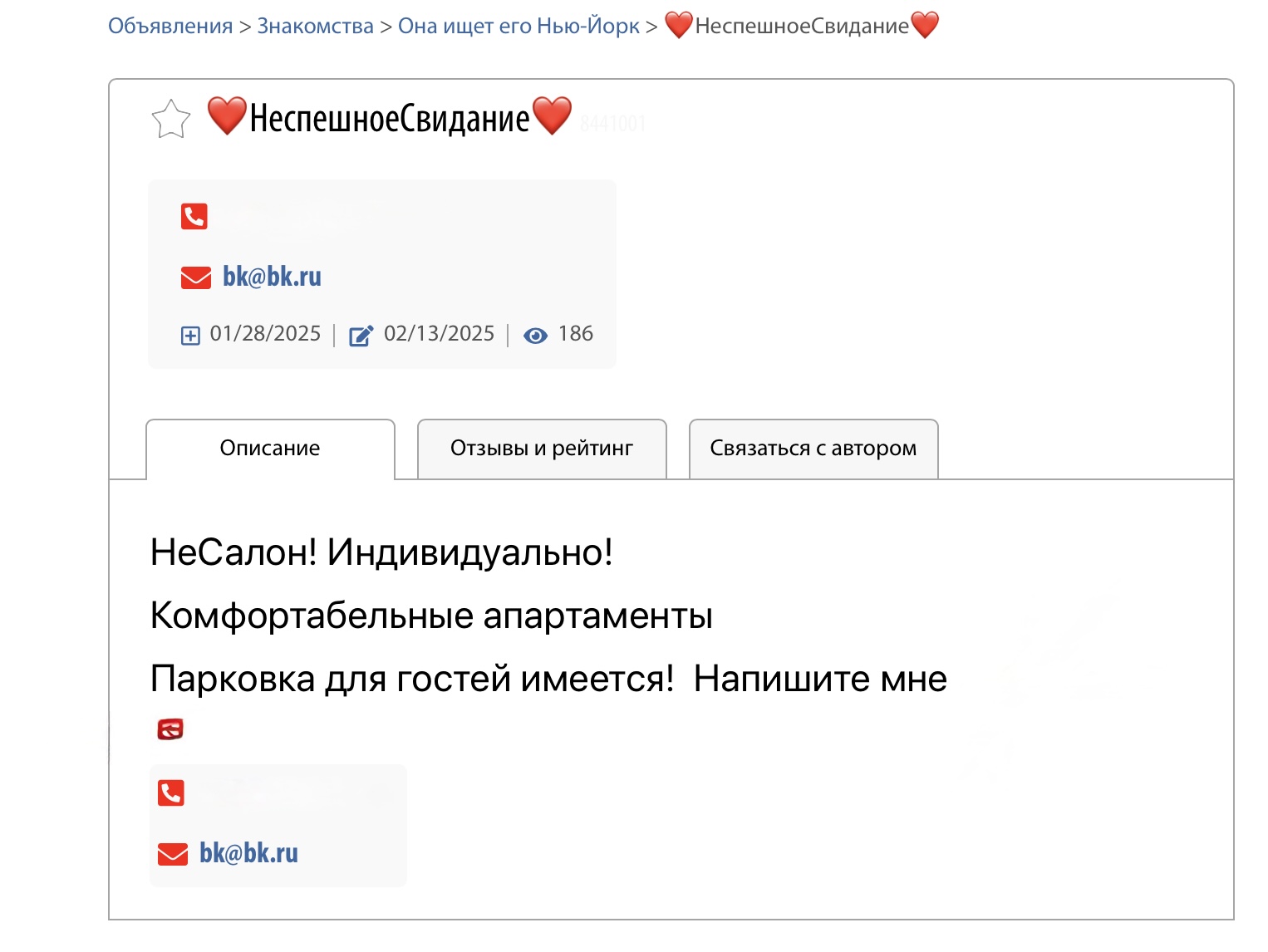Click the red envelope icon in top contact box
The width and height of the screenshot is (1268, 952).
[196, 277]
